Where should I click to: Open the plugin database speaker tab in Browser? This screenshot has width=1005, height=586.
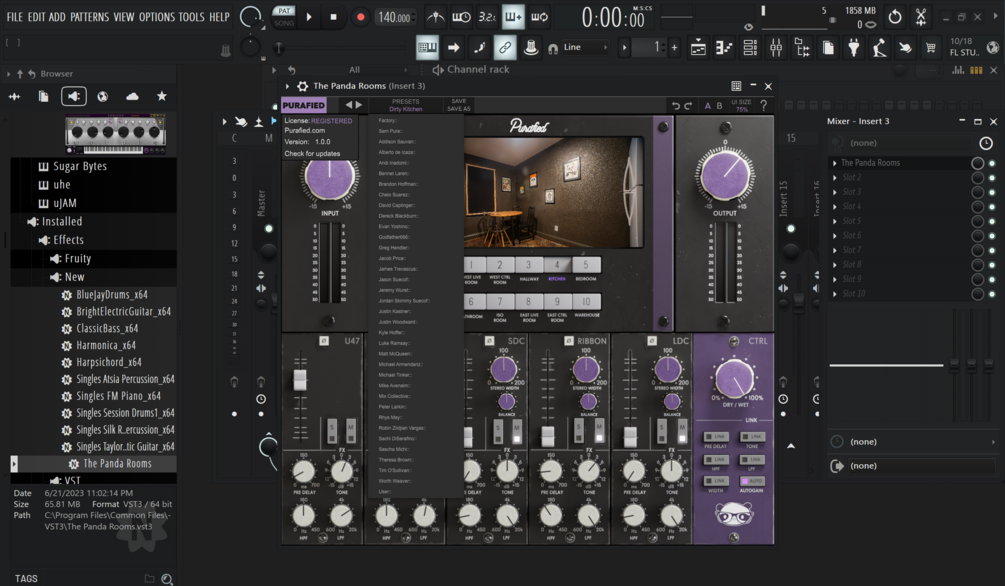(x=74, y=96)
